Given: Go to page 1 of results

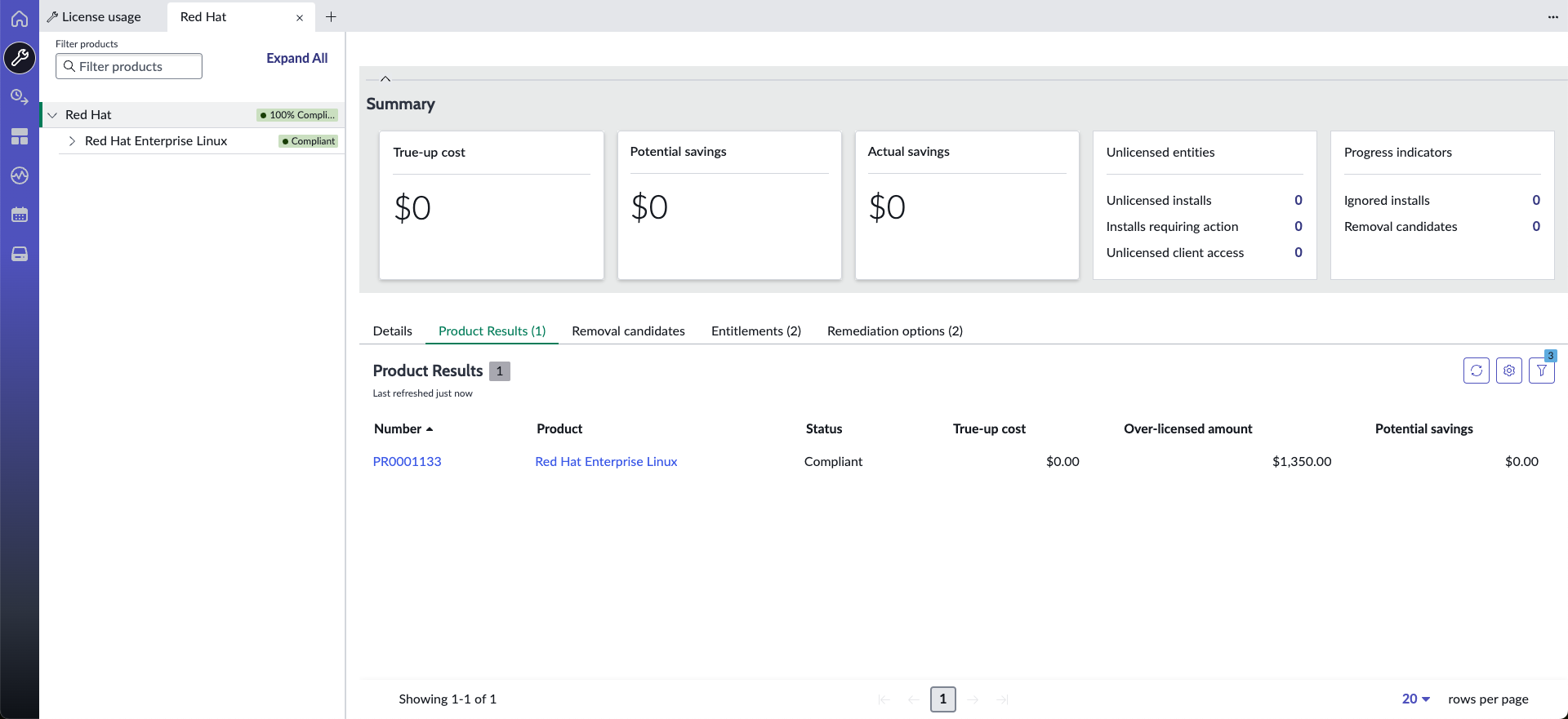Looking at the screenshot, I should 943,699.
